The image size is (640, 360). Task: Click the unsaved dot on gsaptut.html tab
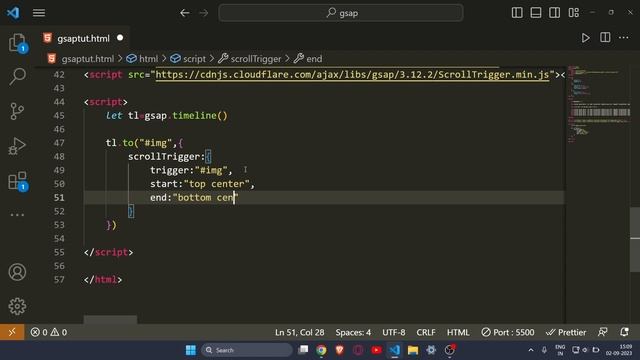[120, 38]
